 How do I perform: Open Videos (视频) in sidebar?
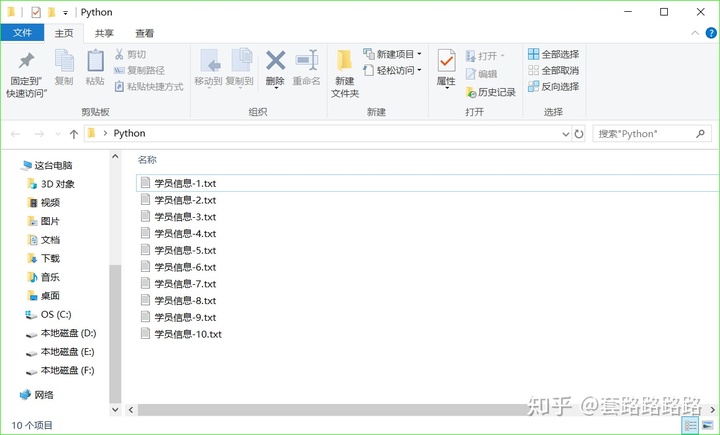[44, 203]
